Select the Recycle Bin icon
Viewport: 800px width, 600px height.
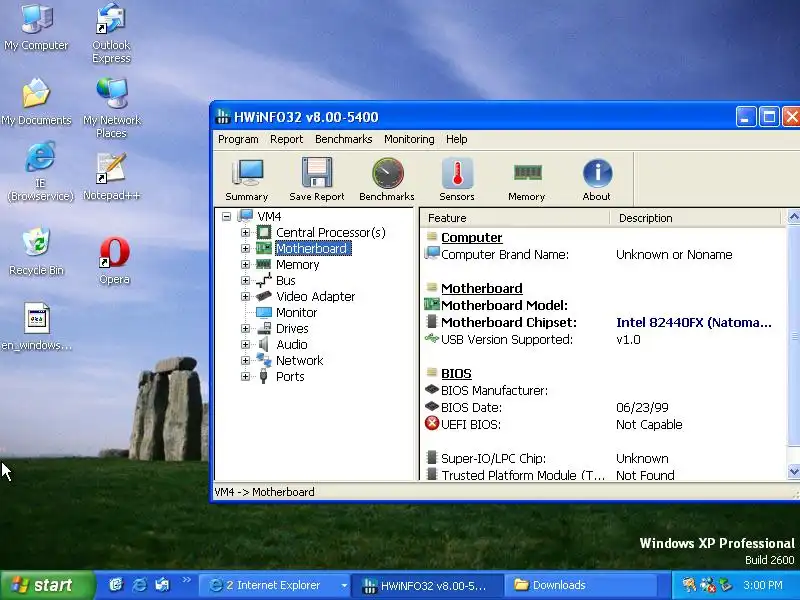[x=36, y=252]
